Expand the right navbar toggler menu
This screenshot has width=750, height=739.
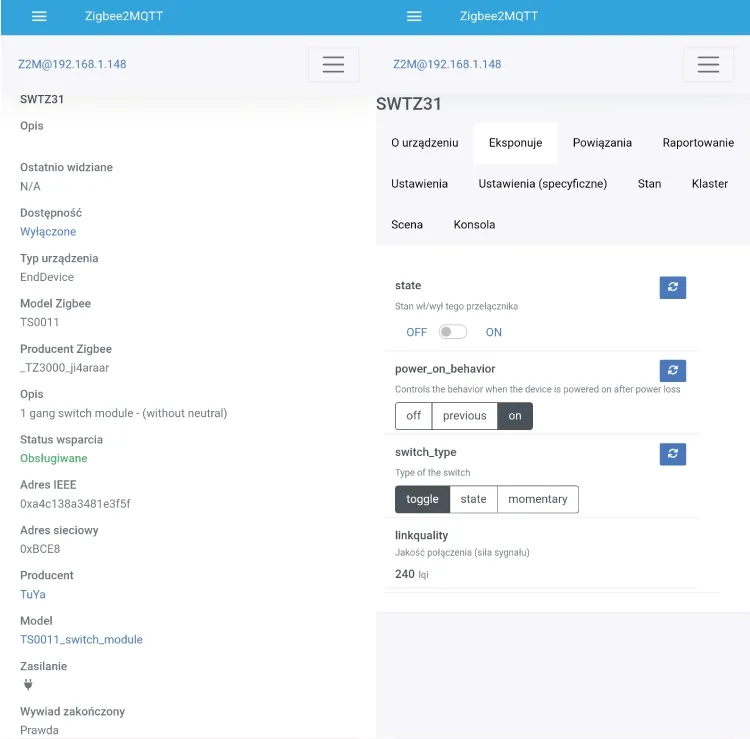click(708, 65)
